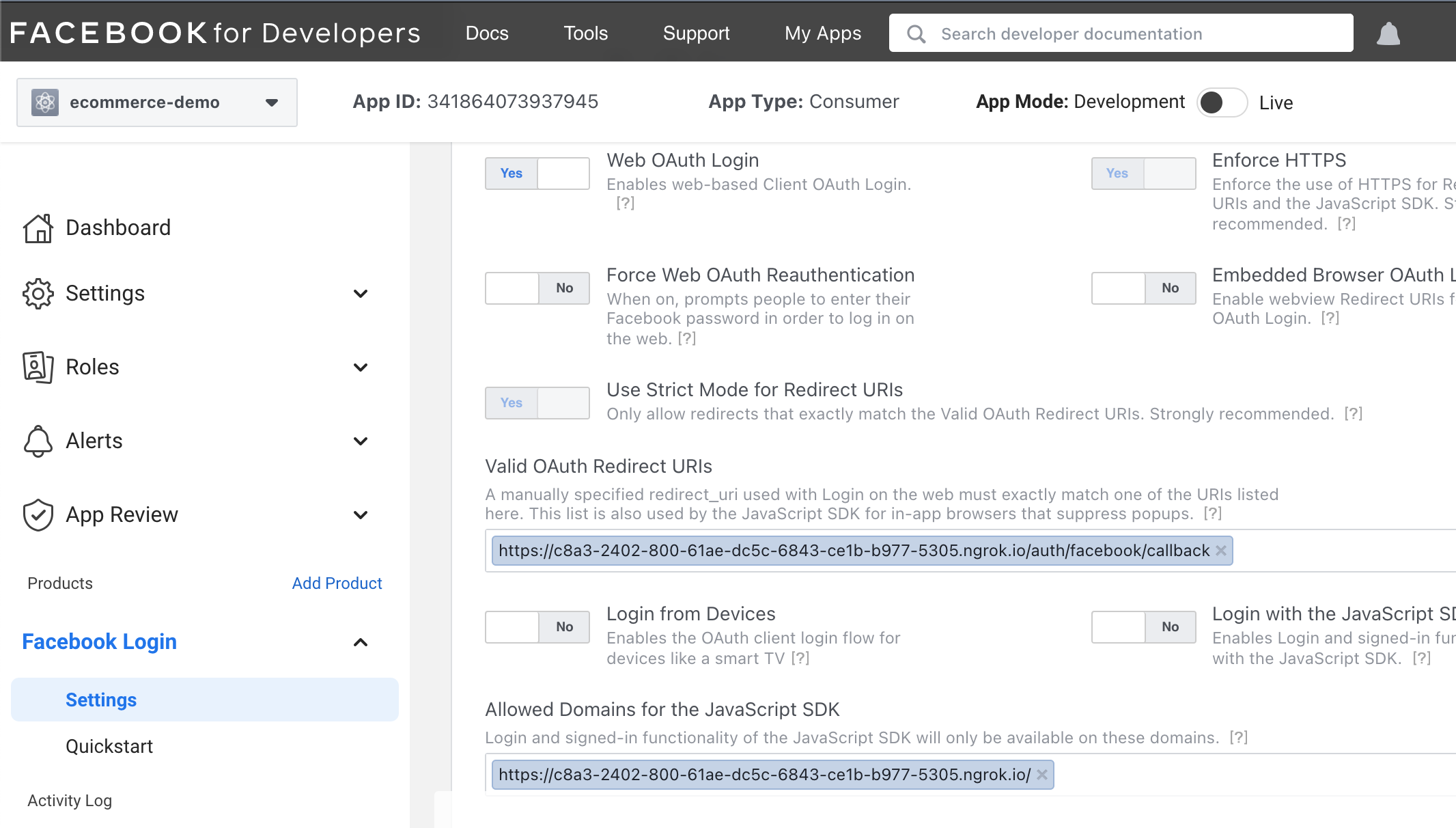1456x828 pixels.
Task: Click the Dashboard house icon
Action: [38, 228]
